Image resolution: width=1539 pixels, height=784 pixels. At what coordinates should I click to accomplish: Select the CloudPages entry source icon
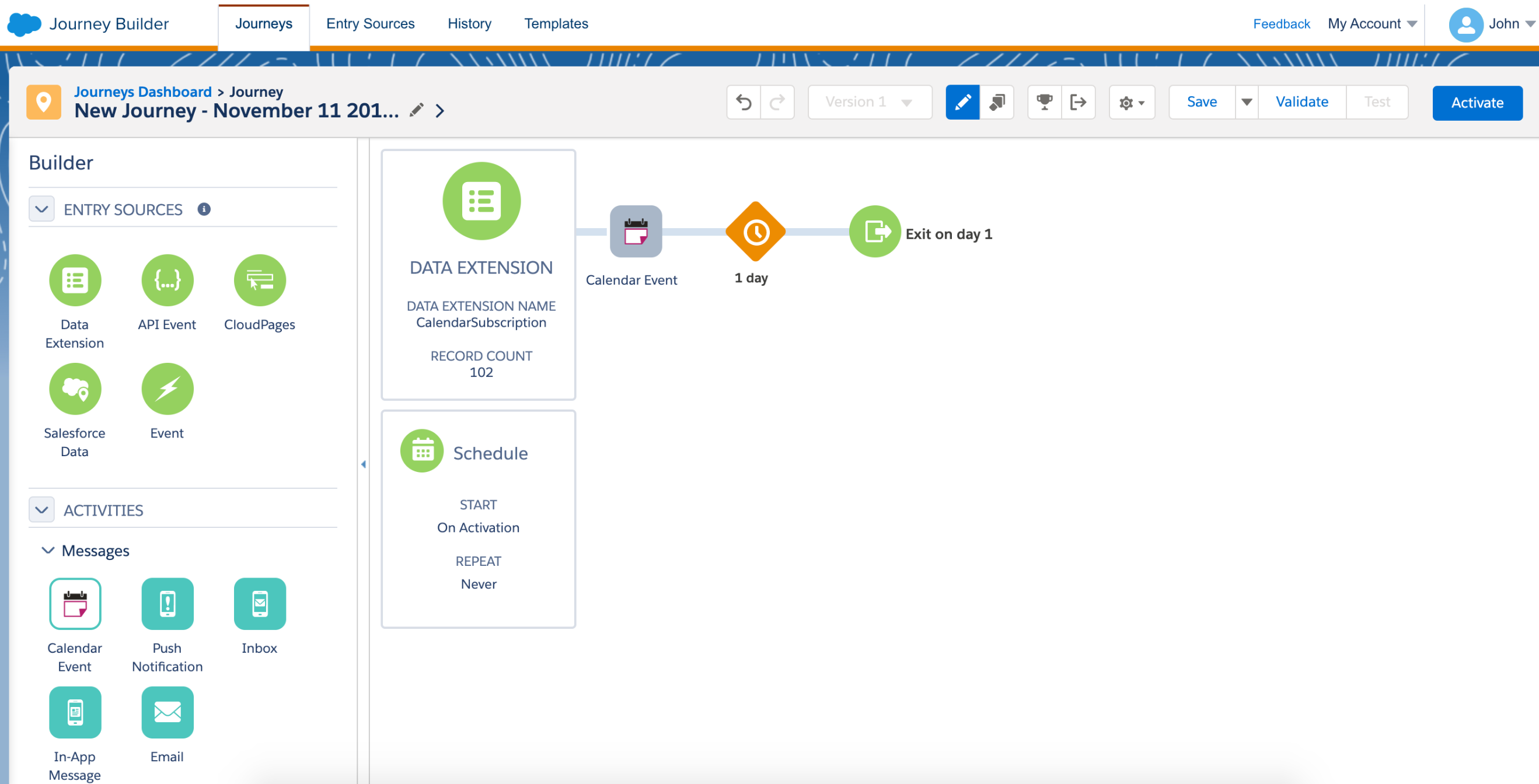tap(260, 280)
